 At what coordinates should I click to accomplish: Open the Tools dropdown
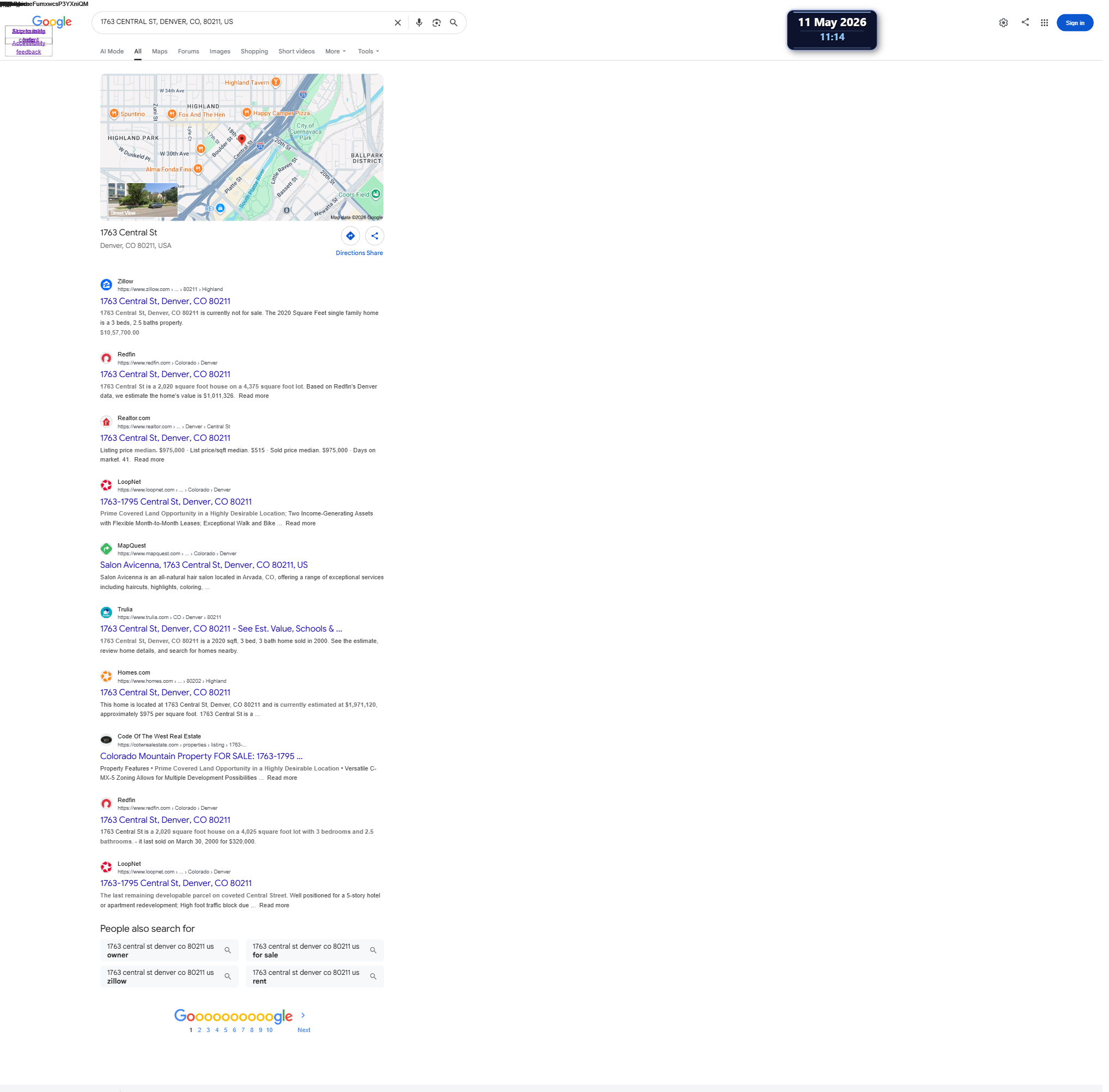coord(368,52)
